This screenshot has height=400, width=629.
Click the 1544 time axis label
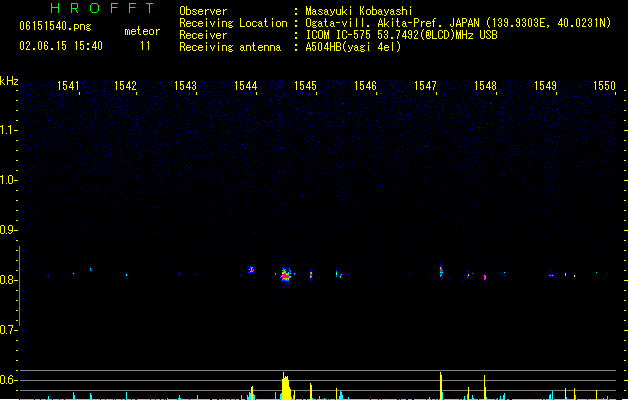246,86
